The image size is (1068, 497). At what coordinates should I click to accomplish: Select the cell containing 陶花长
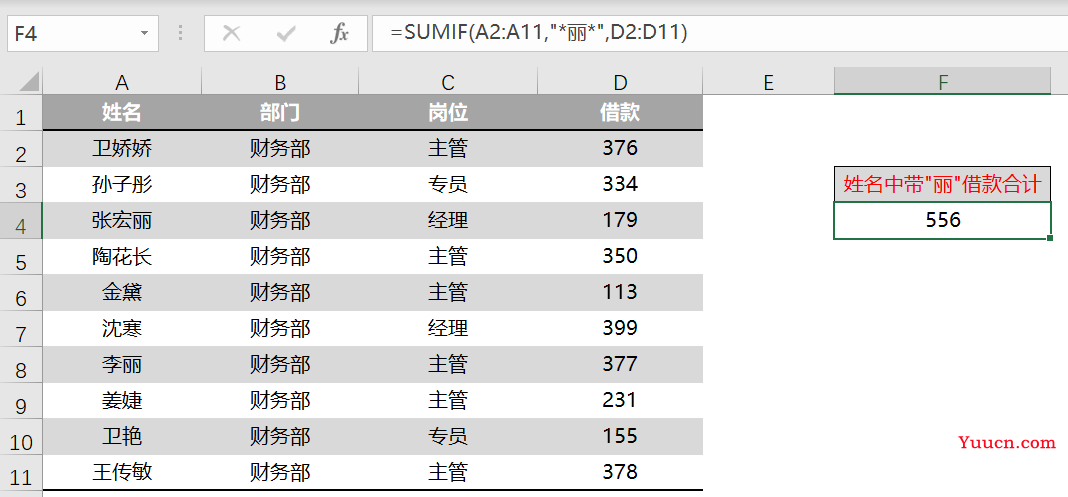[x=122, y=256]
